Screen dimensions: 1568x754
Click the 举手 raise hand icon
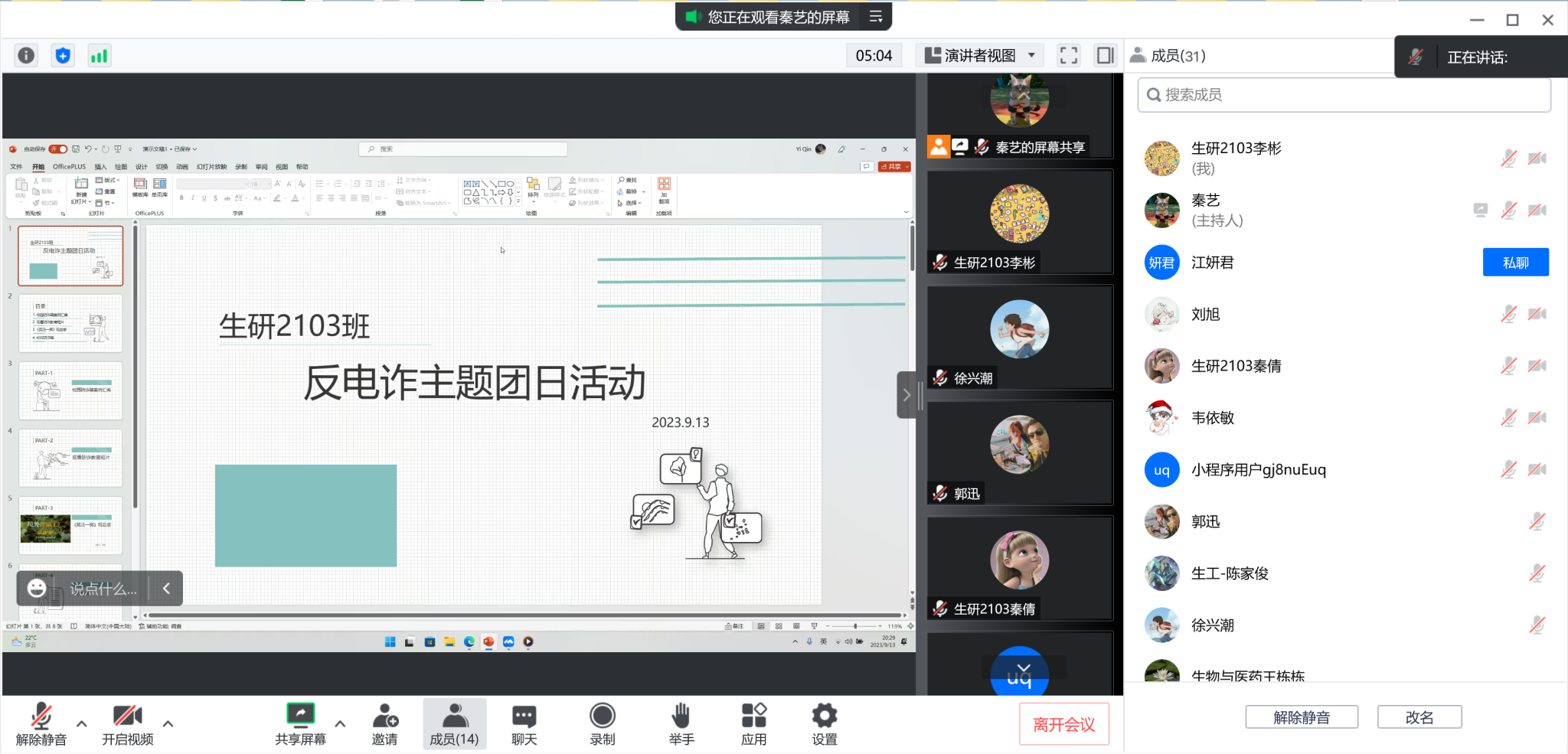[681, 724]
